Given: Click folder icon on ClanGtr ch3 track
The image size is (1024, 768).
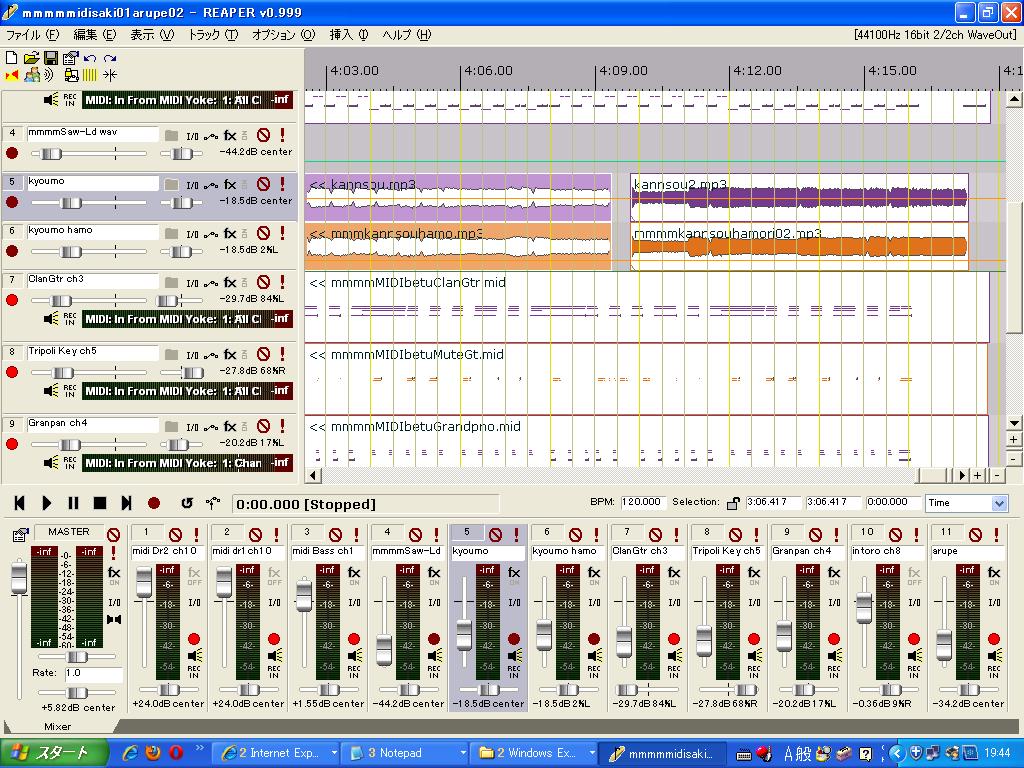Looking at the screenshot, I should pos(171,282).
